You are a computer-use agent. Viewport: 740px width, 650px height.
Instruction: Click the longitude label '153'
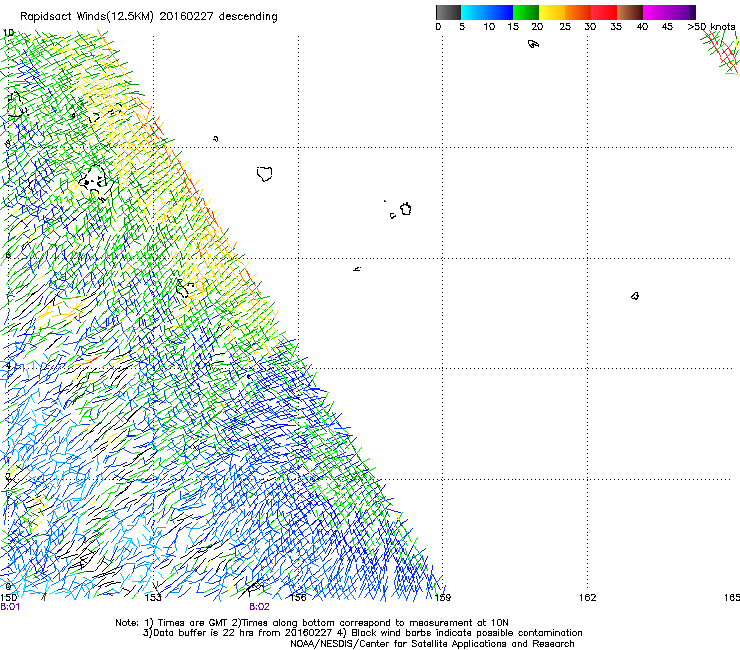153,598
